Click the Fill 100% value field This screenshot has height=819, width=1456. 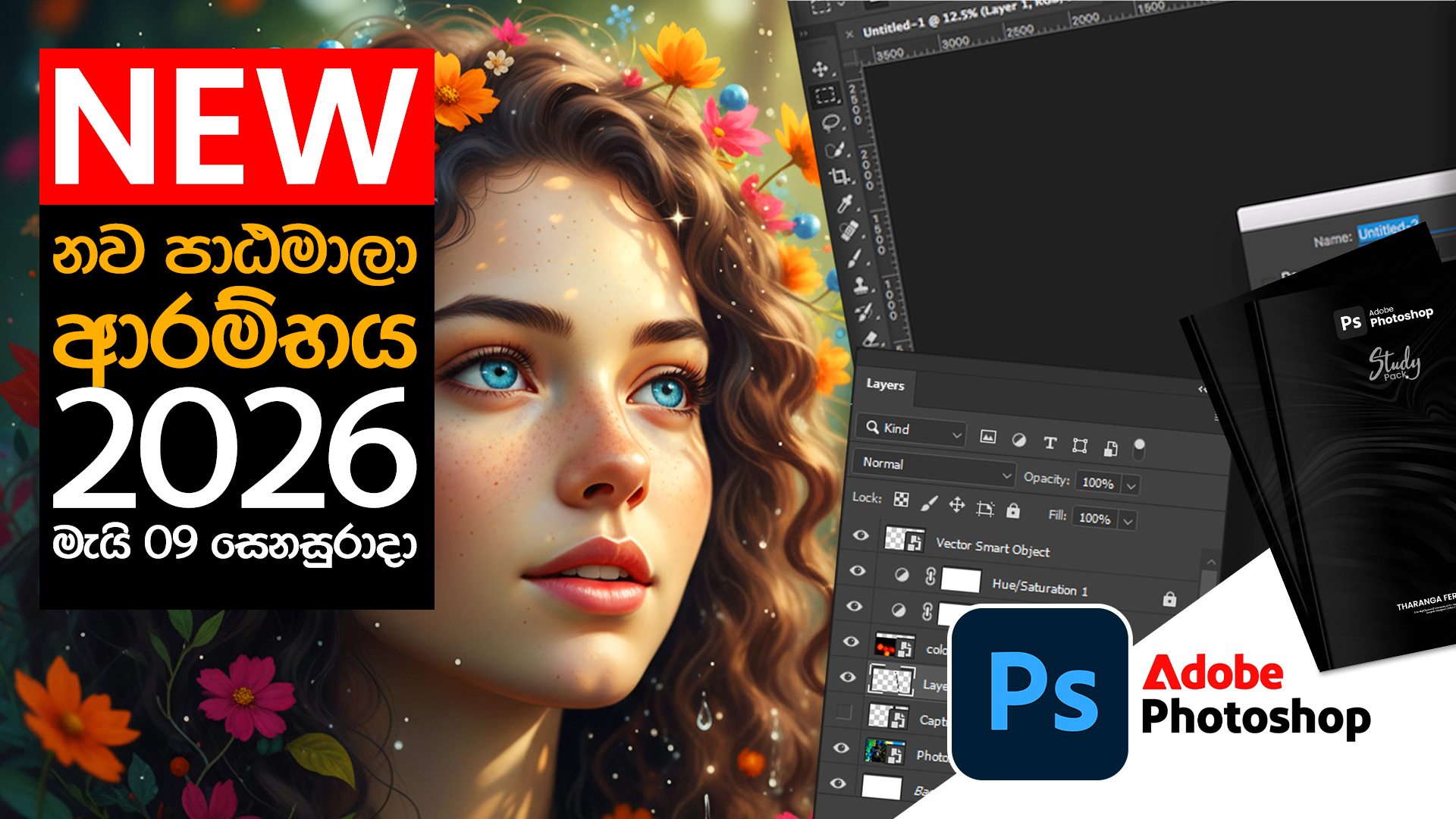(x=1094, y=519)
